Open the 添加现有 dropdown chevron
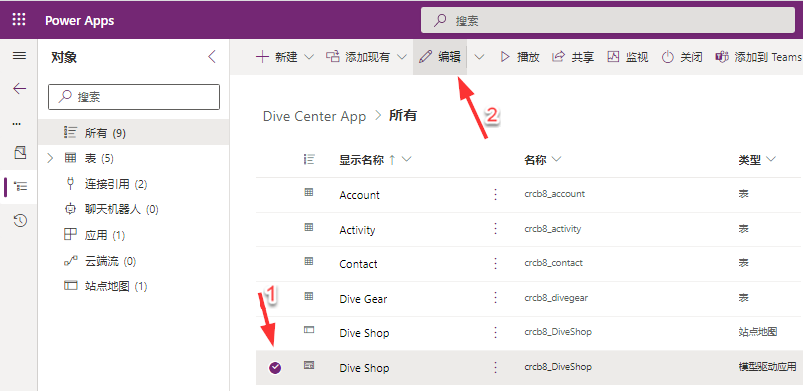803x391 pixels. click(x=402, y=57)
